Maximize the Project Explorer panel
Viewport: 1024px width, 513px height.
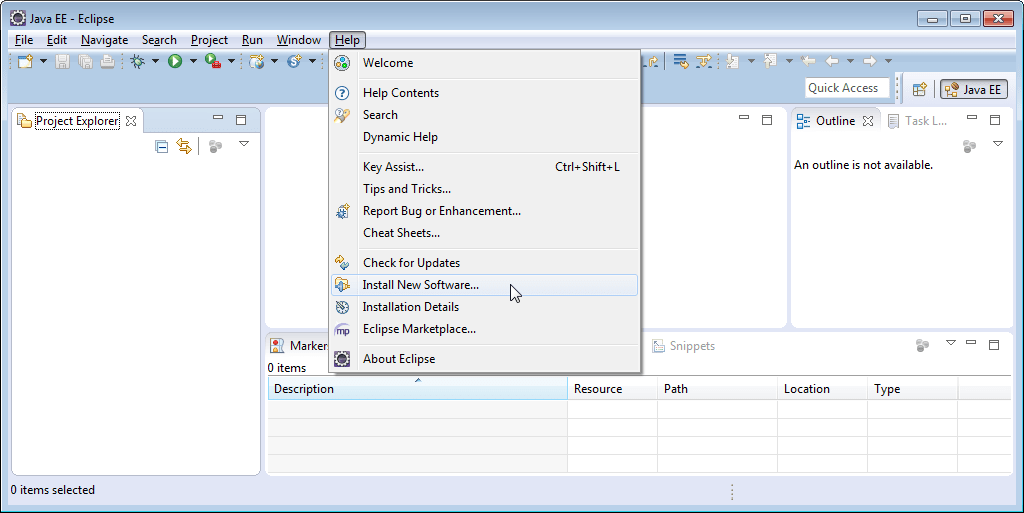point(241,120)
